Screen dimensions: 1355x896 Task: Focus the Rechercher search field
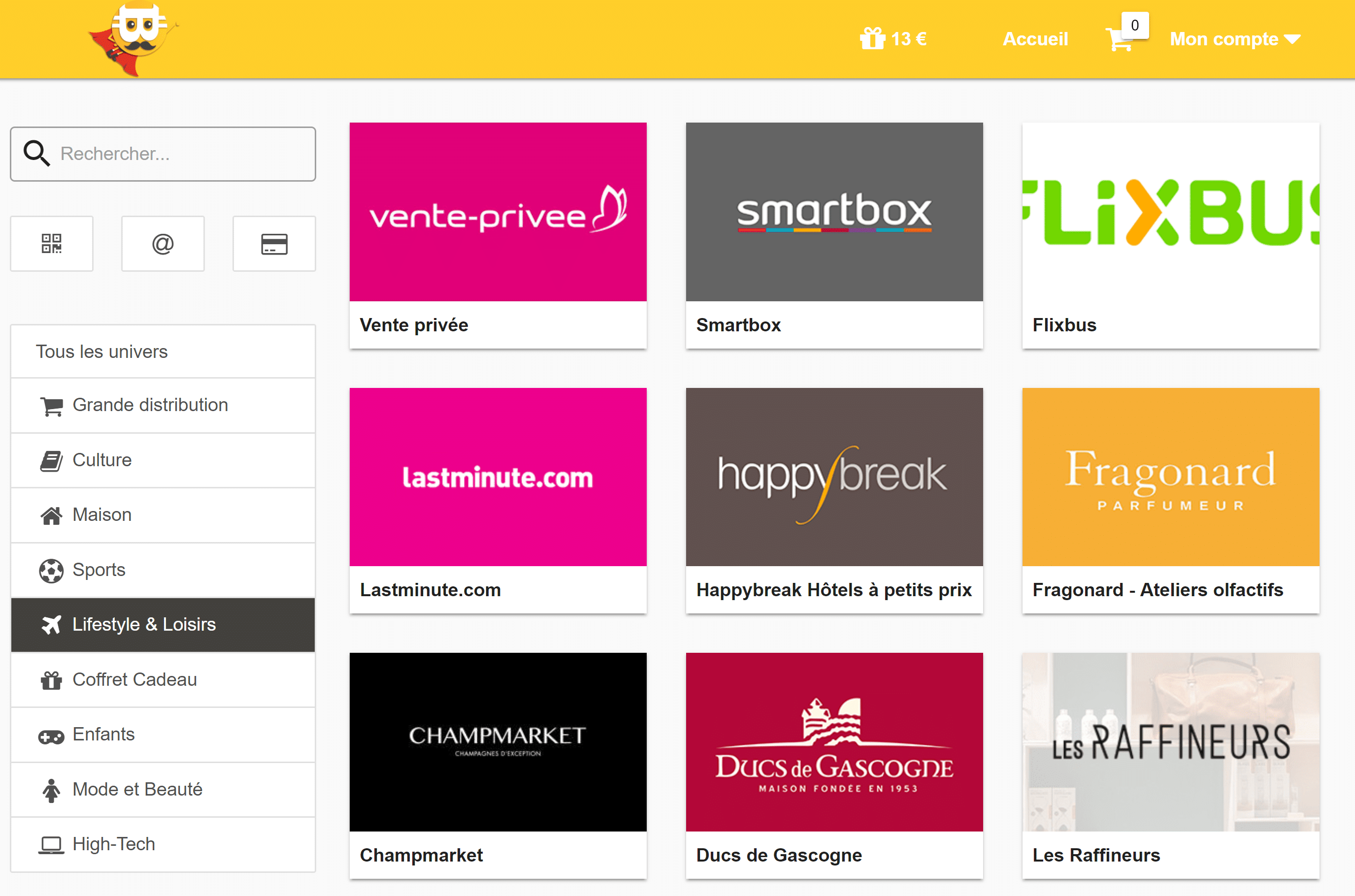(x=163, y=154)
